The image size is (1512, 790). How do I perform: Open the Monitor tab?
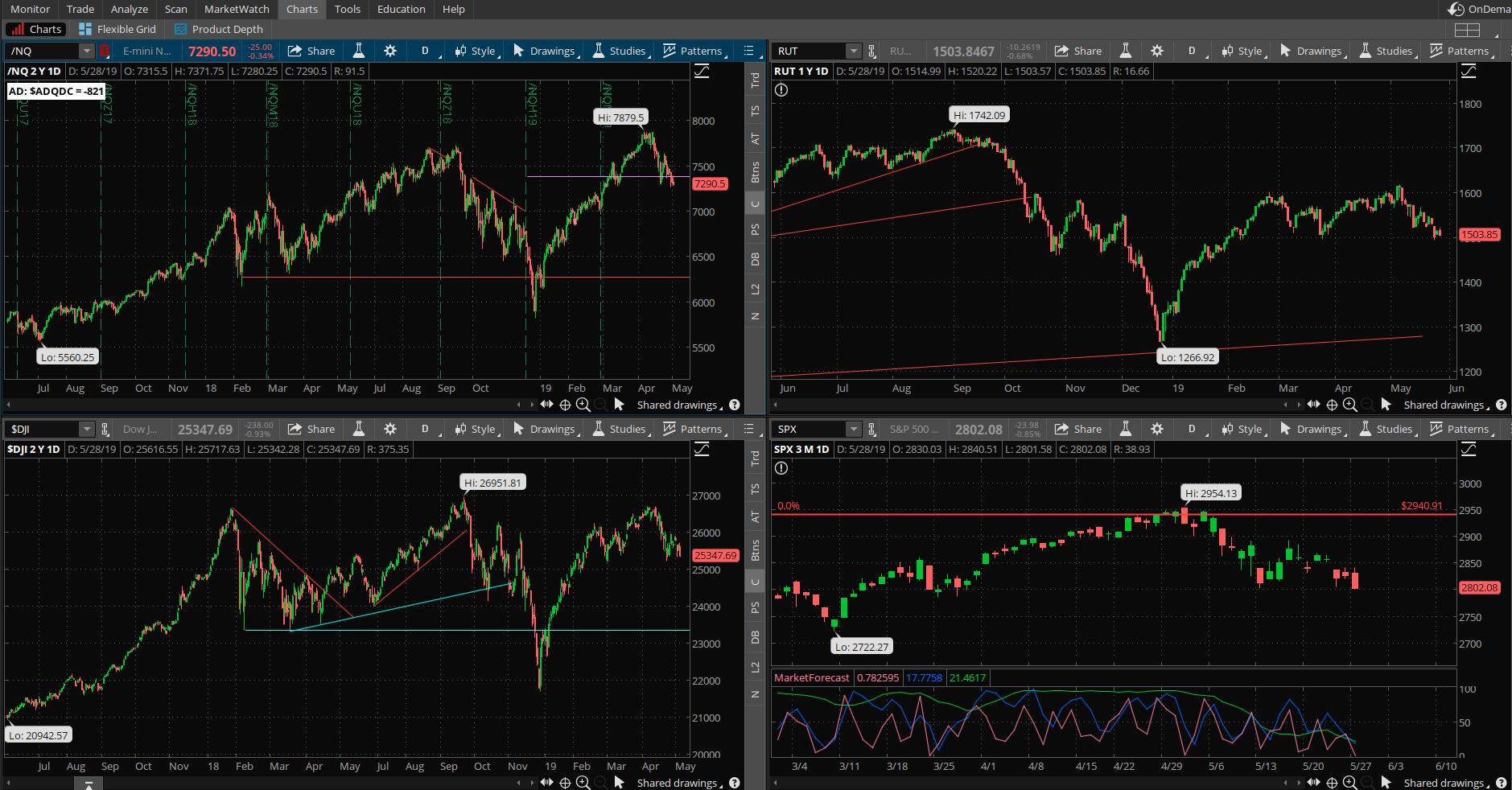click(30, 9)
